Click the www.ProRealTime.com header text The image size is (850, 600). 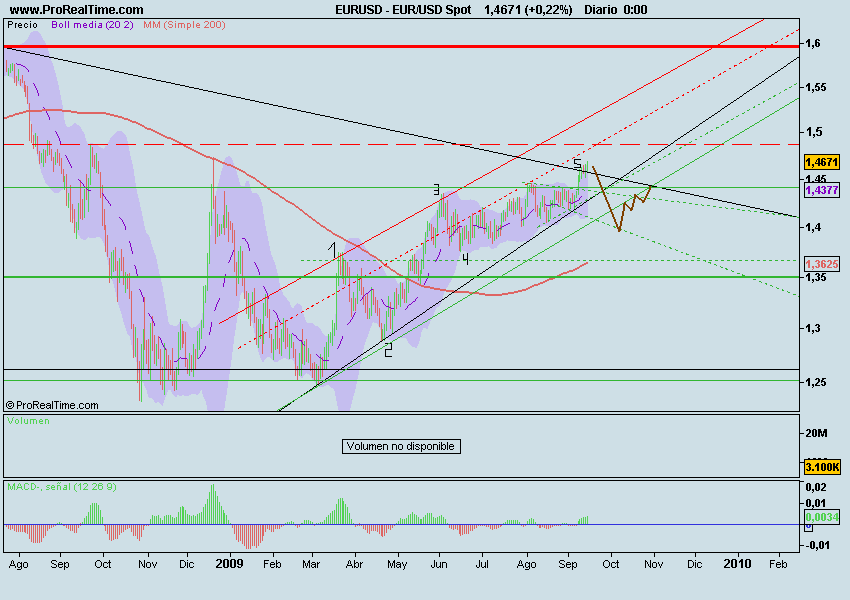tap(76, 10)
